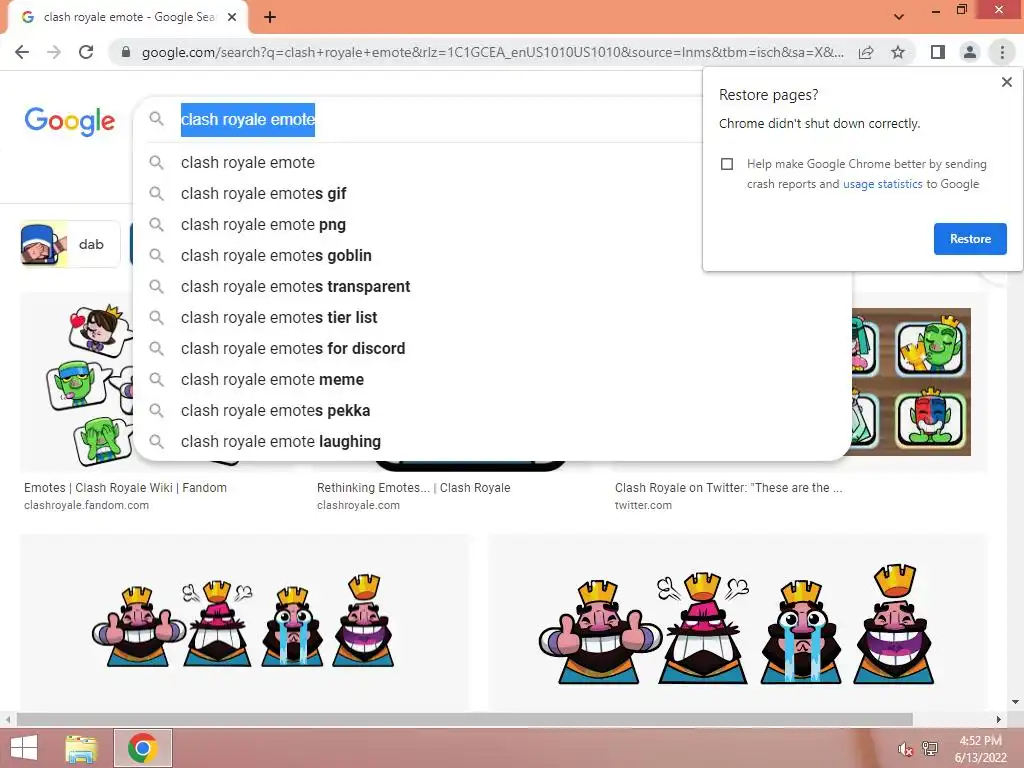Screen dimensions: 1024x768
Task: Open the Fandom emotes image thumbnail
Action: pyautogui.click(x=77, y=382)
